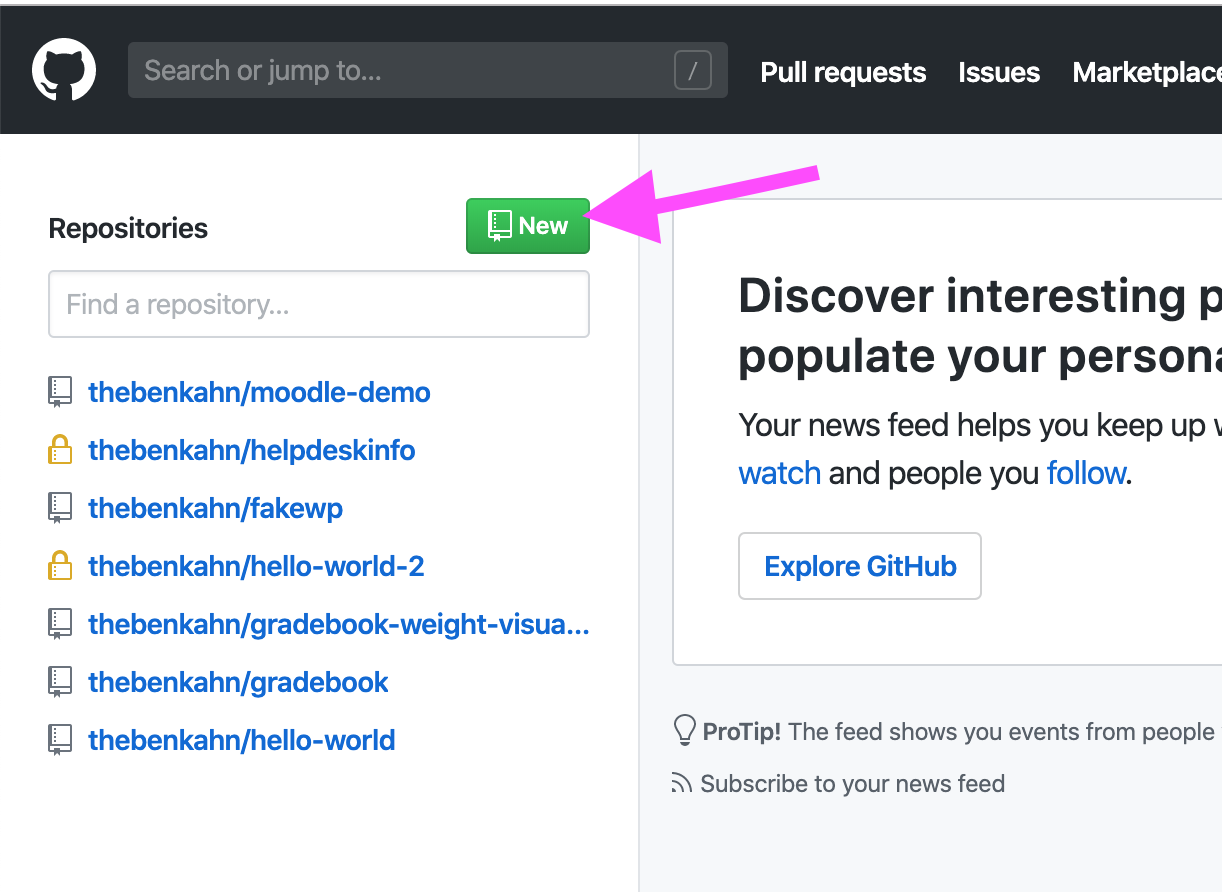Subscribe to your news feed
The image size is (1222, 892).
coord(852,783)
